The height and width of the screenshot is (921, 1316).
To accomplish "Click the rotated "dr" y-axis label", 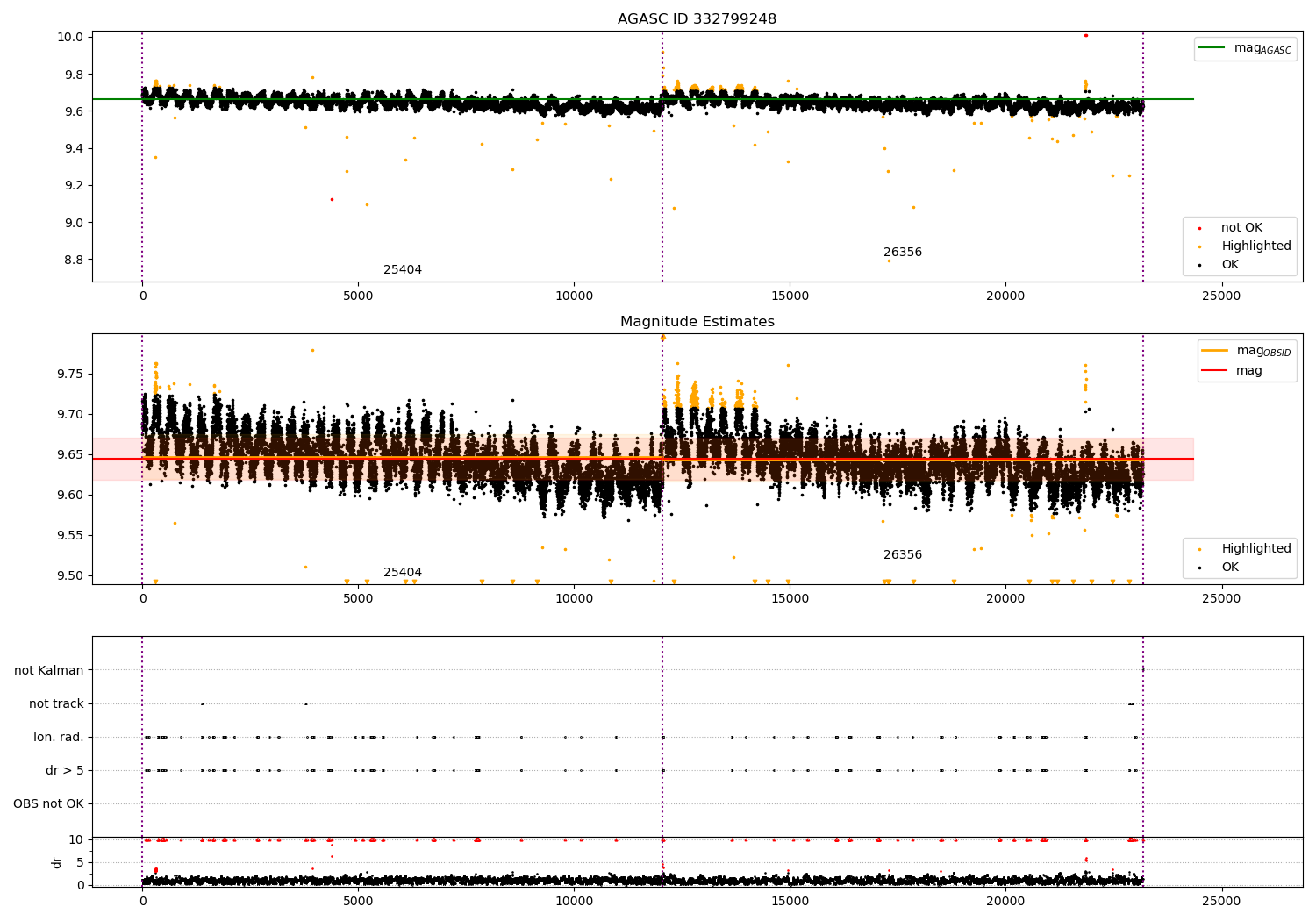I will (x=57, y=863).
